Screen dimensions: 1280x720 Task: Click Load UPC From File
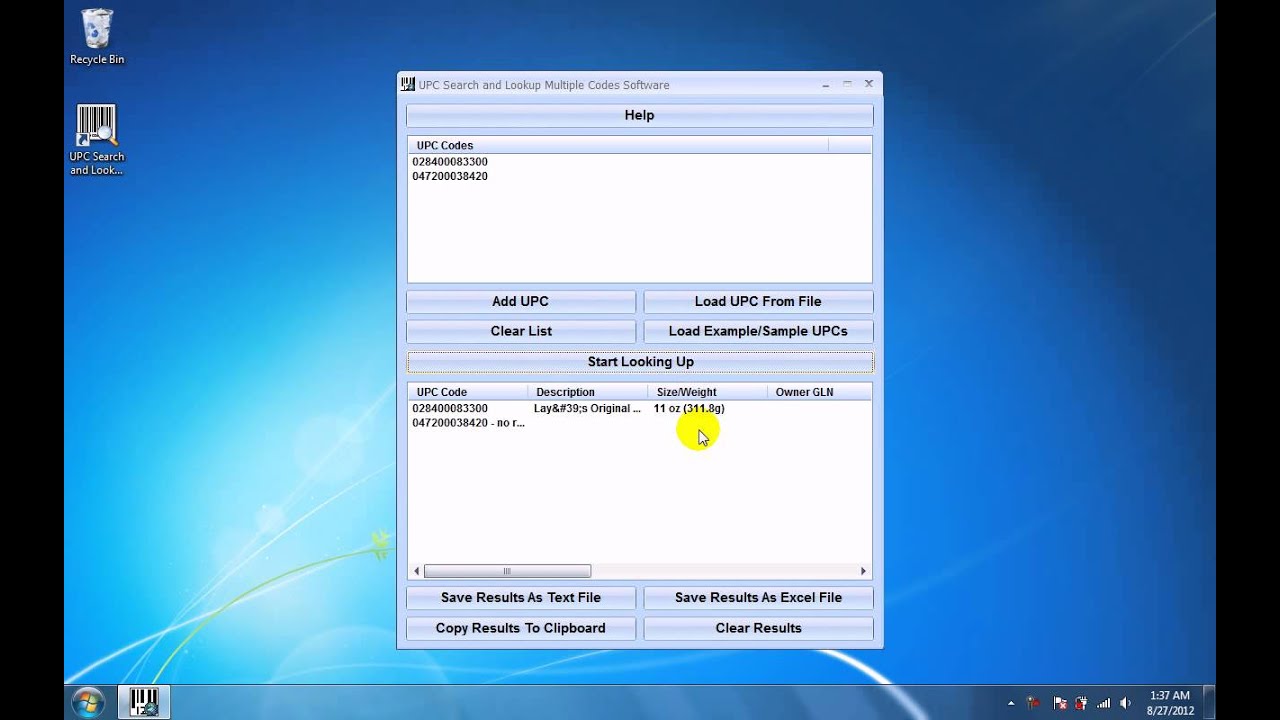(x=758, y=301)
